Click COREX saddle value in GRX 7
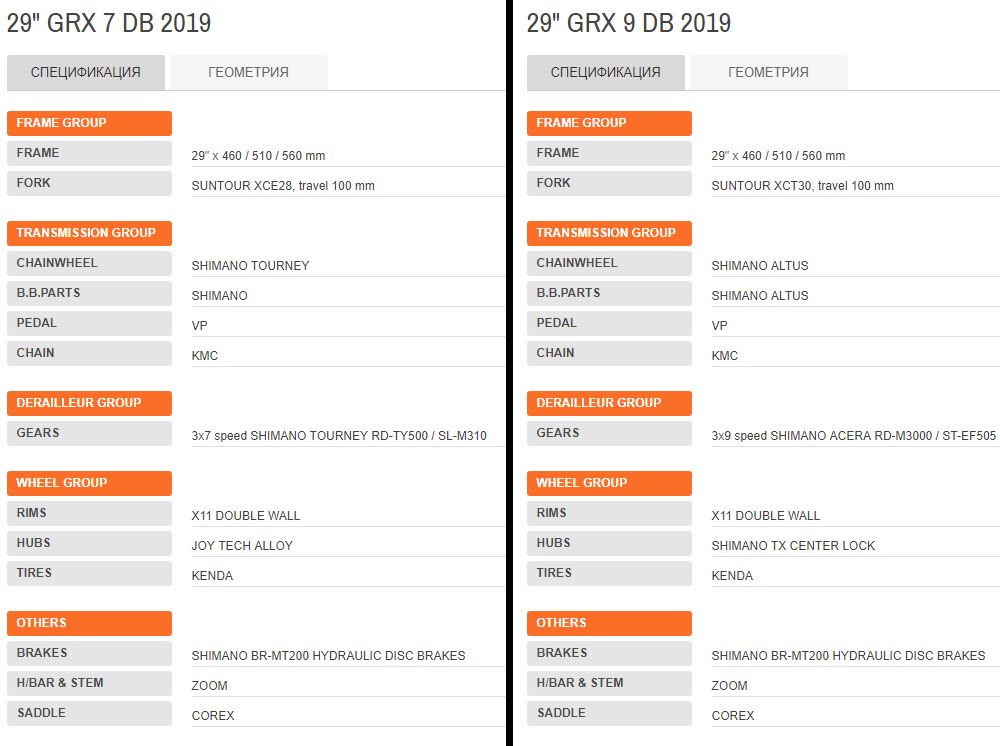1000x746 pixels. (x=213, y=715)
